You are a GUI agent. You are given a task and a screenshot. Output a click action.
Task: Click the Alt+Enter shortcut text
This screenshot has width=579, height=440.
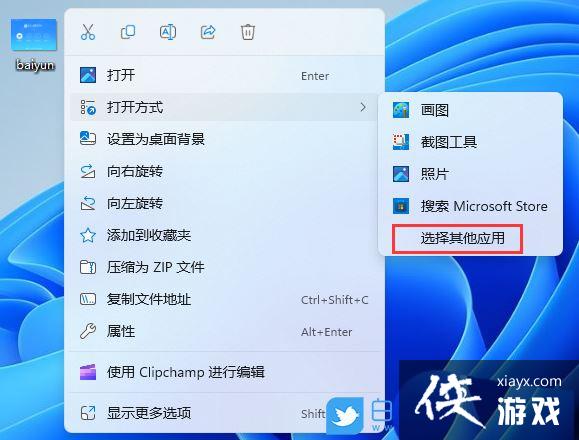[326, 332]
